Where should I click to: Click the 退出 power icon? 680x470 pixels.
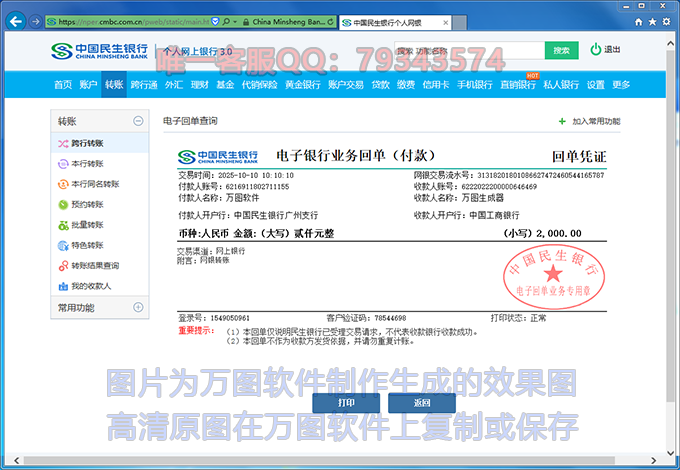596,49
